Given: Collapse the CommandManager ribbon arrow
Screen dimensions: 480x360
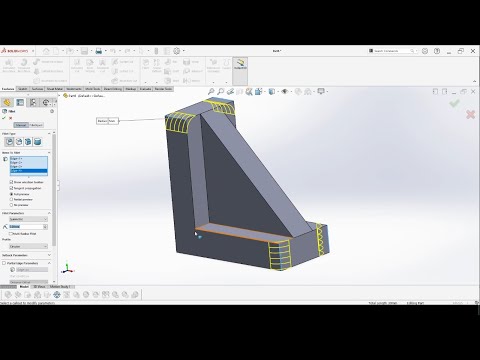Looking at the screenshot, I should coord(474,81).
